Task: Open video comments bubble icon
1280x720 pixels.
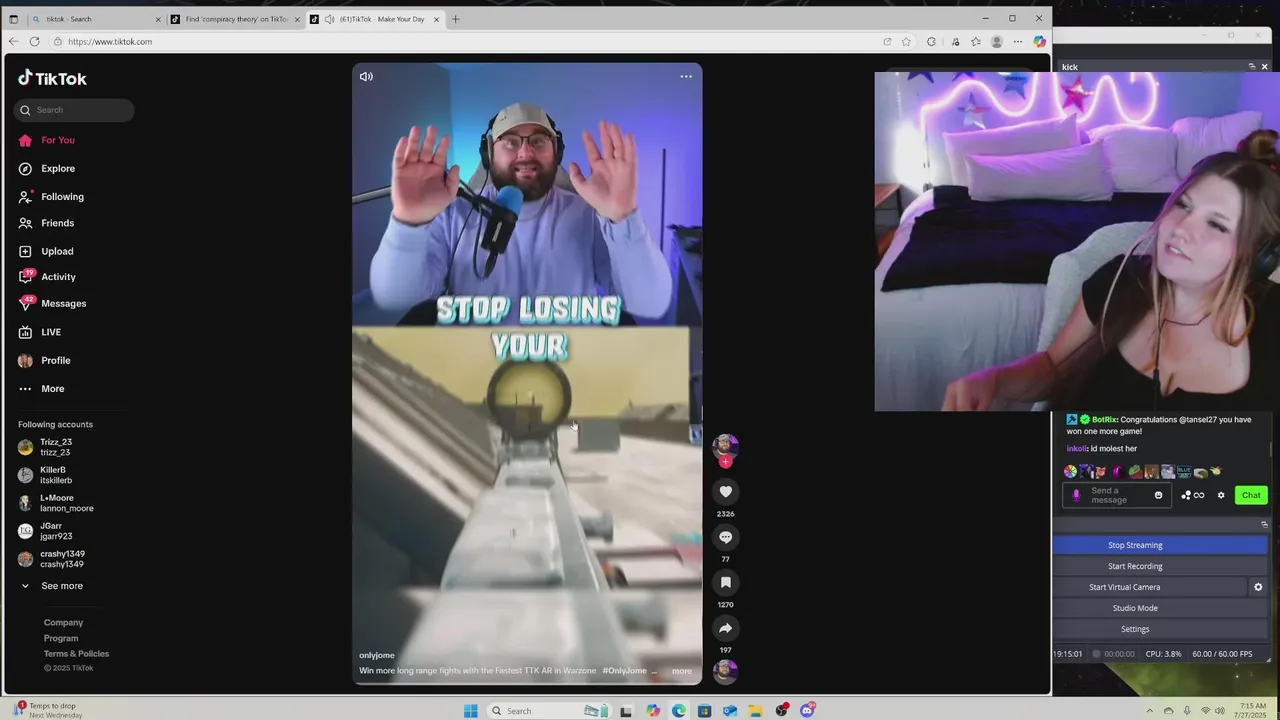Action: click(x=726, y=537)
